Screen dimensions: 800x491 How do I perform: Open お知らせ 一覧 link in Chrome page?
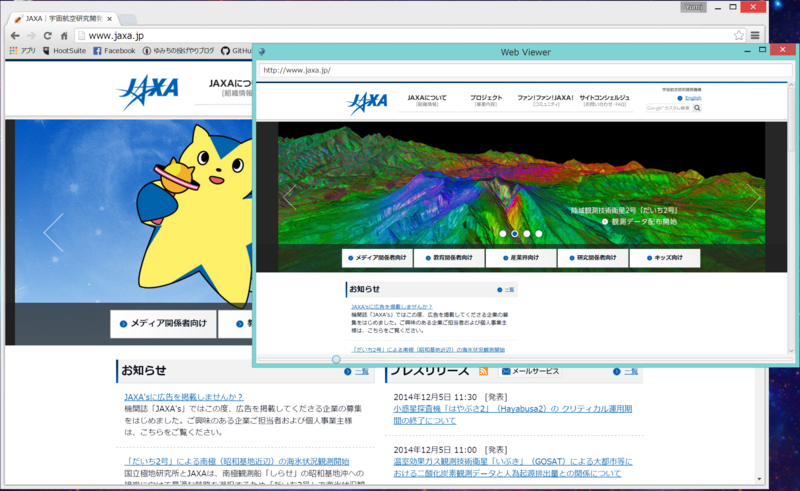(x=356, y=372)
